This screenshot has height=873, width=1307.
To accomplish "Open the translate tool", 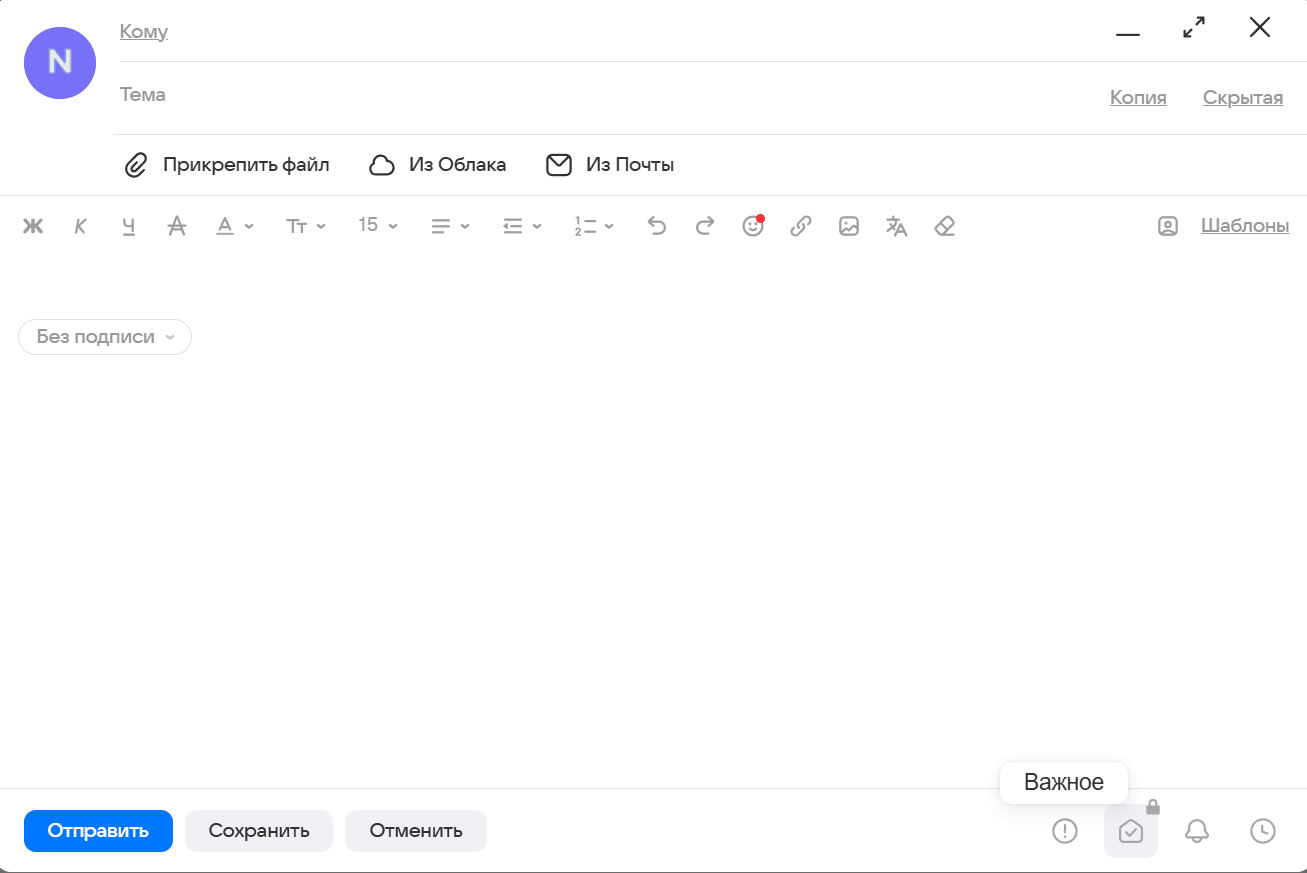I will 897,226.
